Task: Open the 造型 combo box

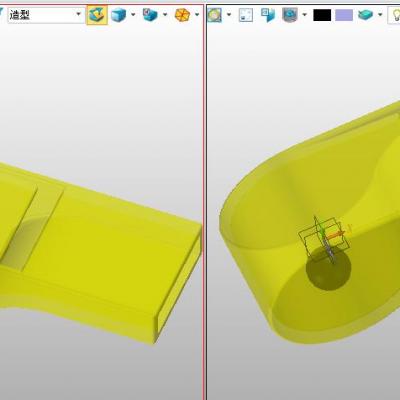Action: pyautogui.click(x=46, y=15)
